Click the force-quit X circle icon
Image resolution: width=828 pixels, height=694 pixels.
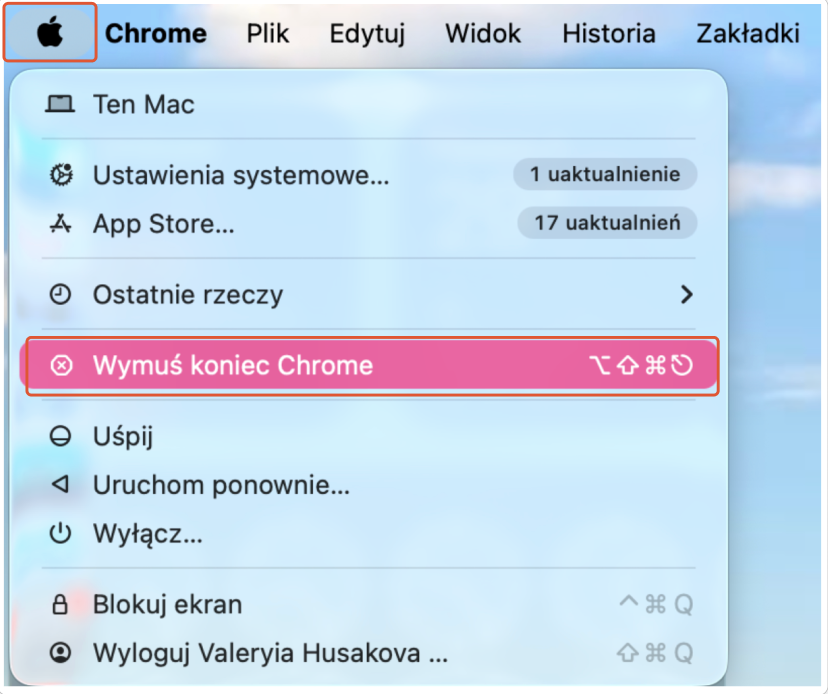click(61, 365)
